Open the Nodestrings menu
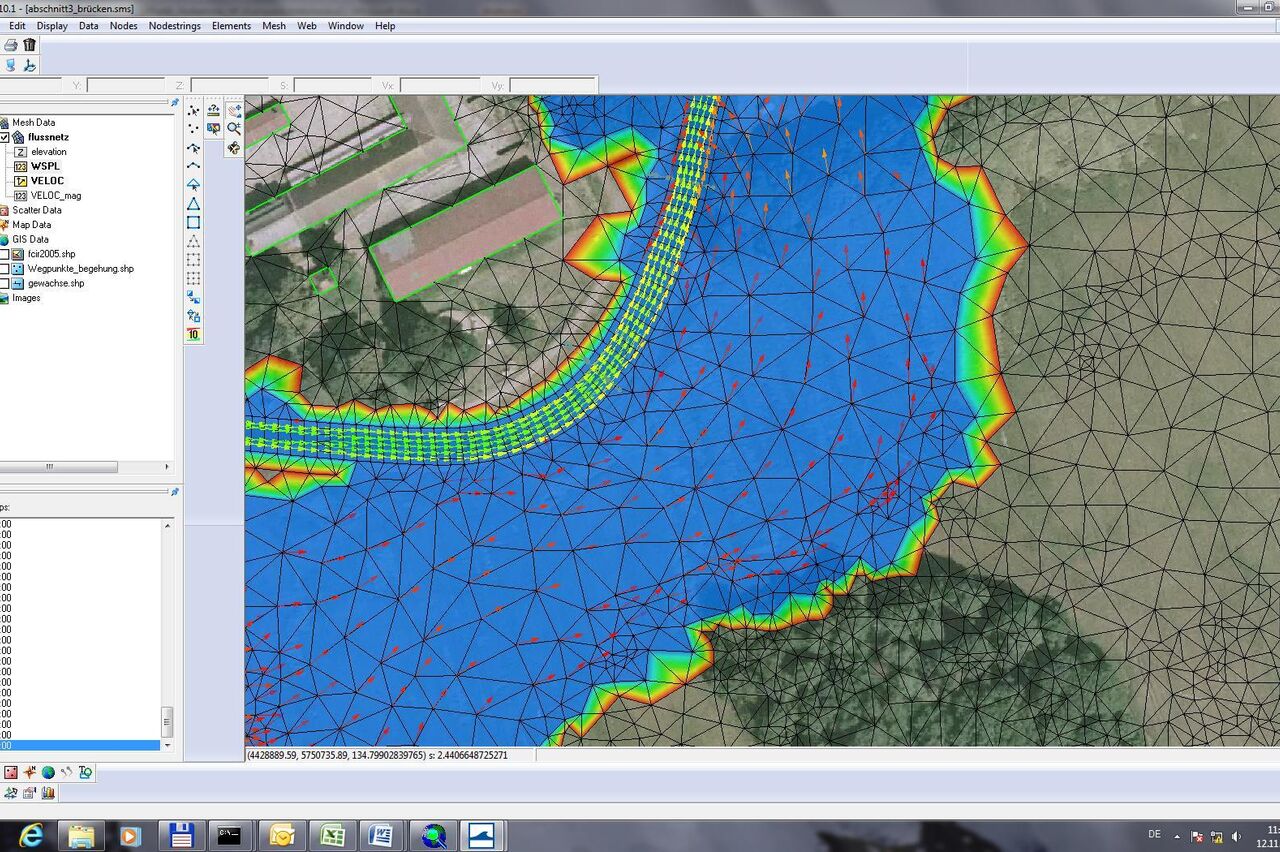Viewport: 1280px width, 852px height. pos(174,26)
